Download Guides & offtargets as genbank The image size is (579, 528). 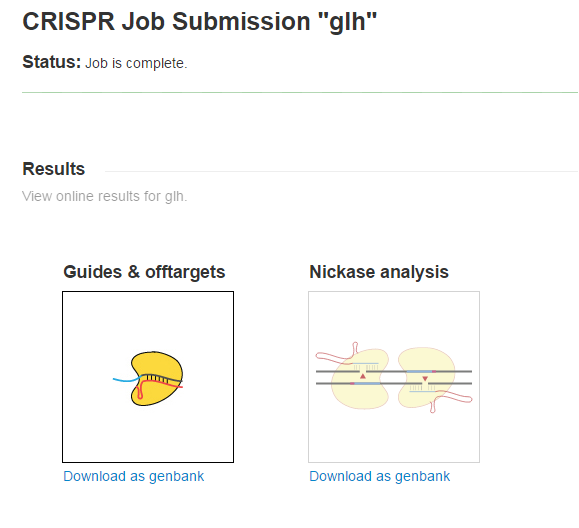[x=133, y=476]
